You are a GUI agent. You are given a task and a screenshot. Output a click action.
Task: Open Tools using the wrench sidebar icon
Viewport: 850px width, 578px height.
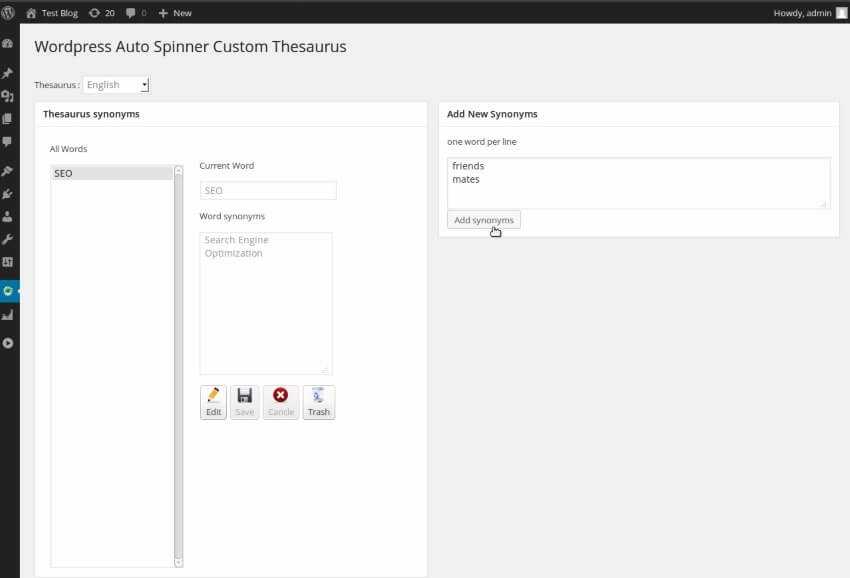coord(8,240)
